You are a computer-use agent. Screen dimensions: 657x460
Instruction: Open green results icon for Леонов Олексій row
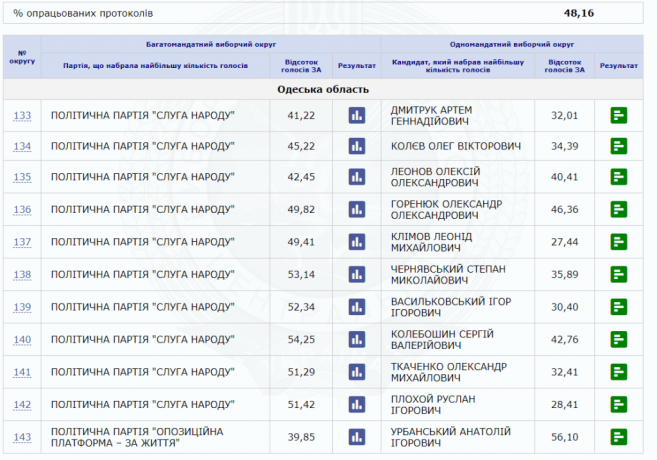click(x=618, y=177)
